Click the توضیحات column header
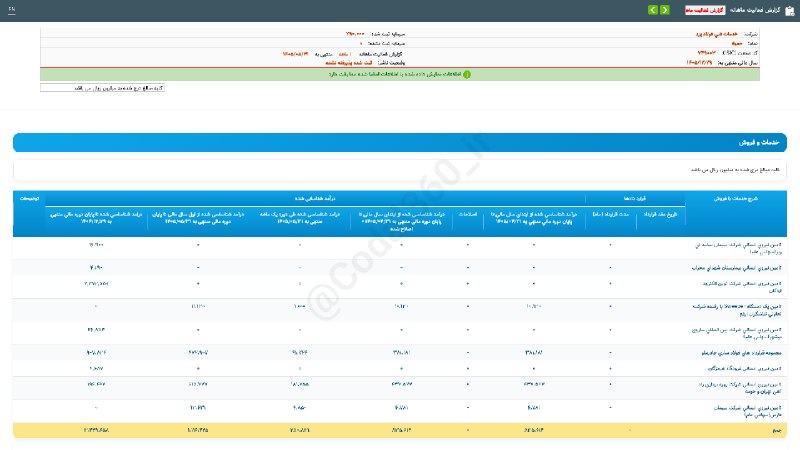 [x=29, y=198]
